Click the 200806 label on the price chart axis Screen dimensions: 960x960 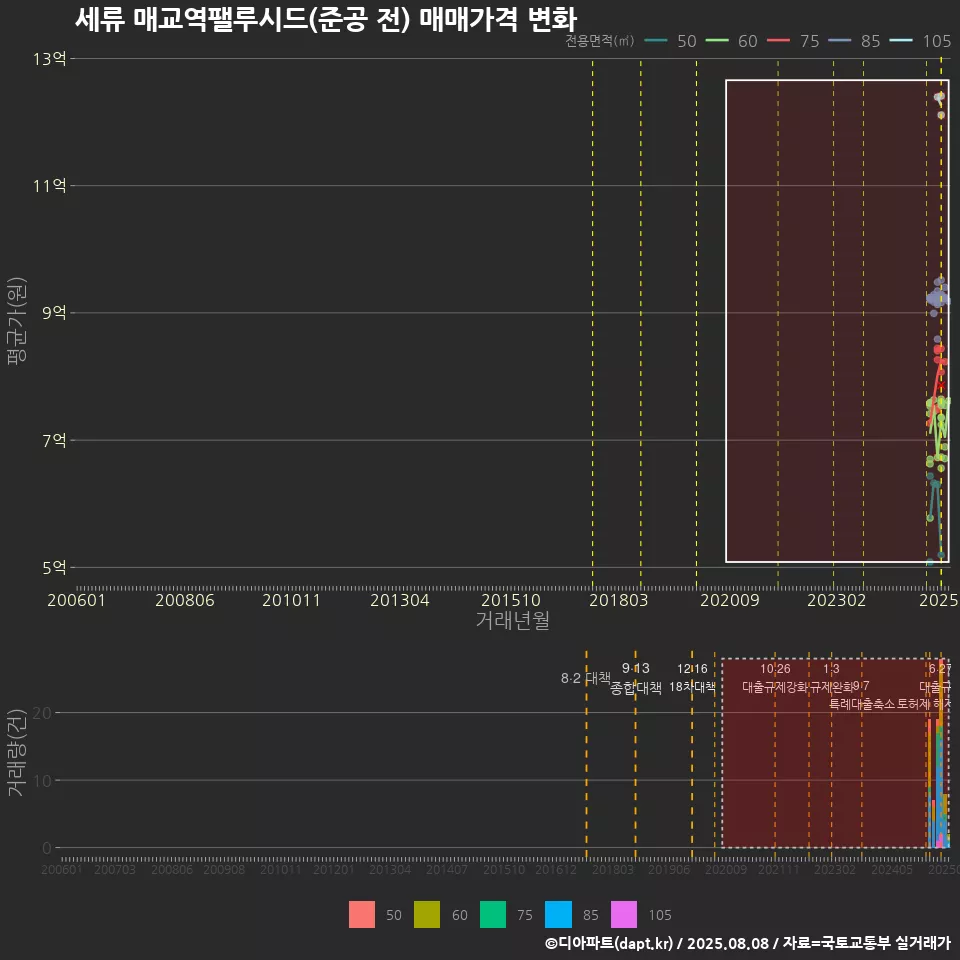(x=185, y=600)
